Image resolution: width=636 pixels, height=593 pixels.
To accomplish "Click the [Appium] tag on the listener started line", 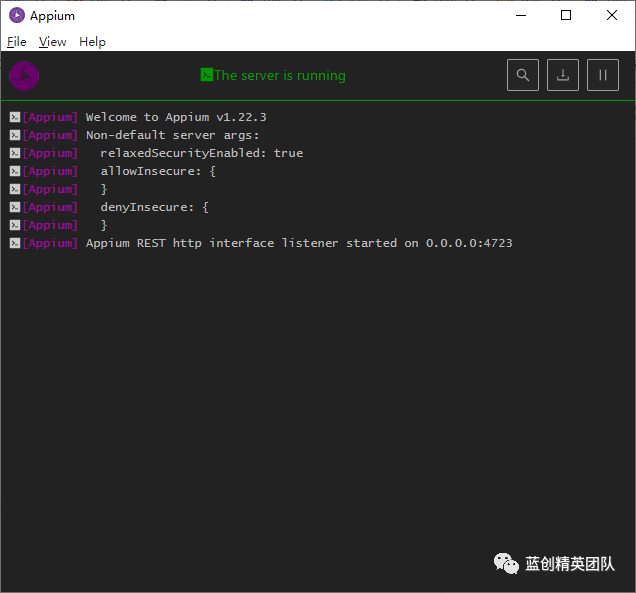I will point(50,243).
